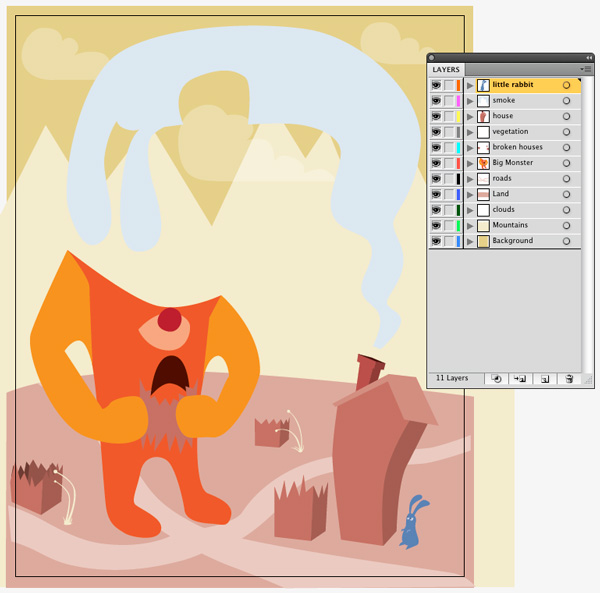This screenshot has width=600, height=593.
Task: Toggle visibility of broken houses layer
Action: coord(436,147)
